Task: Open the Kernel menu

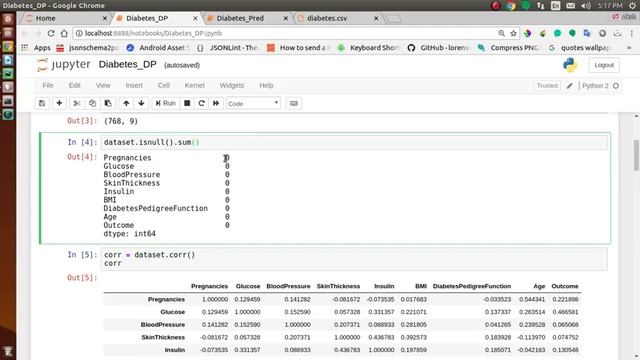Action: coord(194,85)
